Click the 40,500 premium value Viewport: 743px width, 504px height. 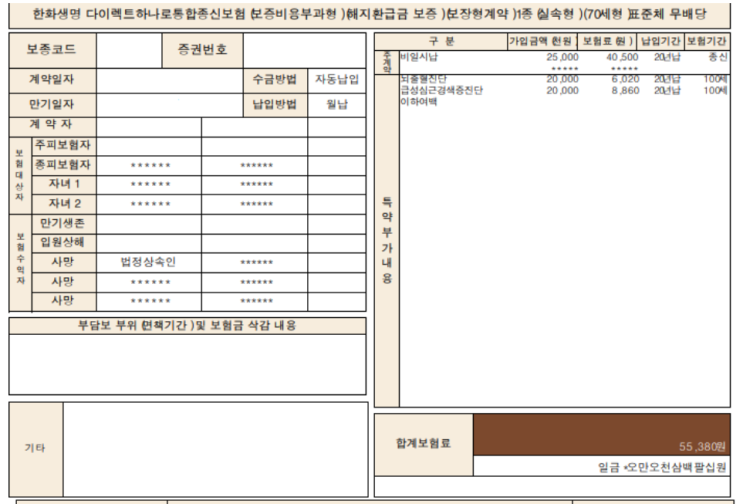[623, 57]
